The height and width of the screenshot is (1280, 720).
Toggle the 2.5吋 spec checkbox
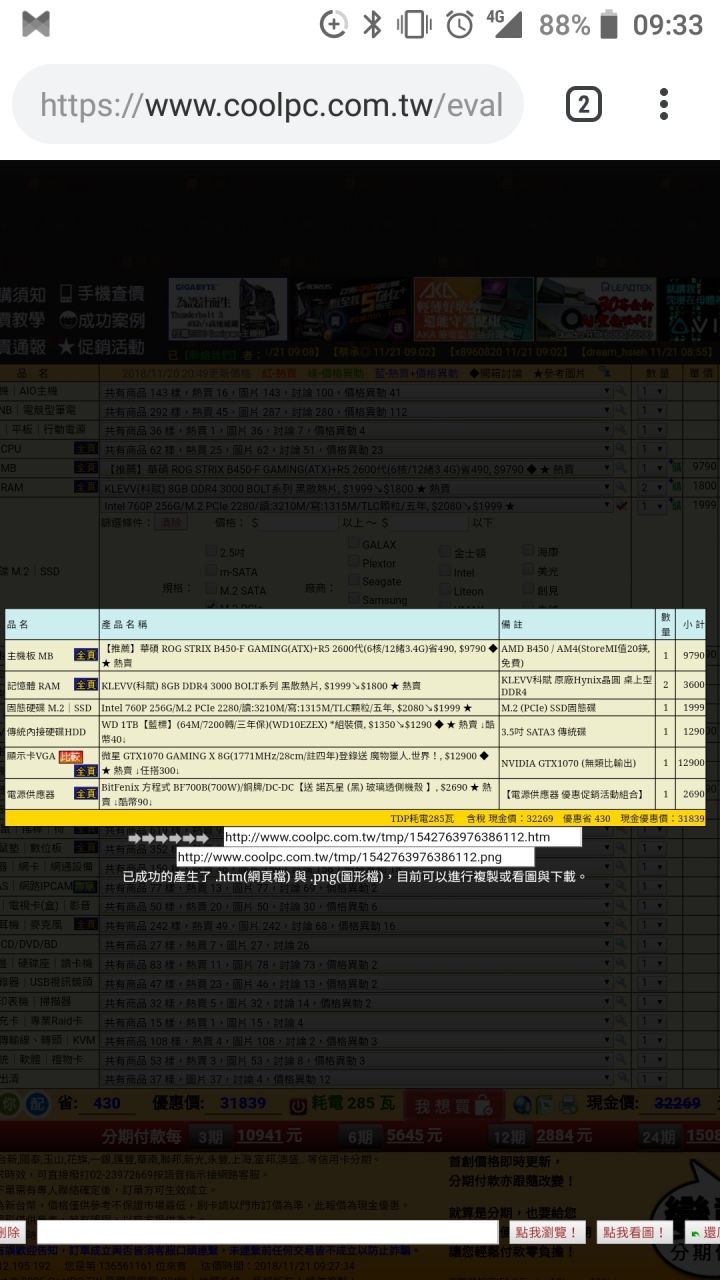tap(210, 551)
